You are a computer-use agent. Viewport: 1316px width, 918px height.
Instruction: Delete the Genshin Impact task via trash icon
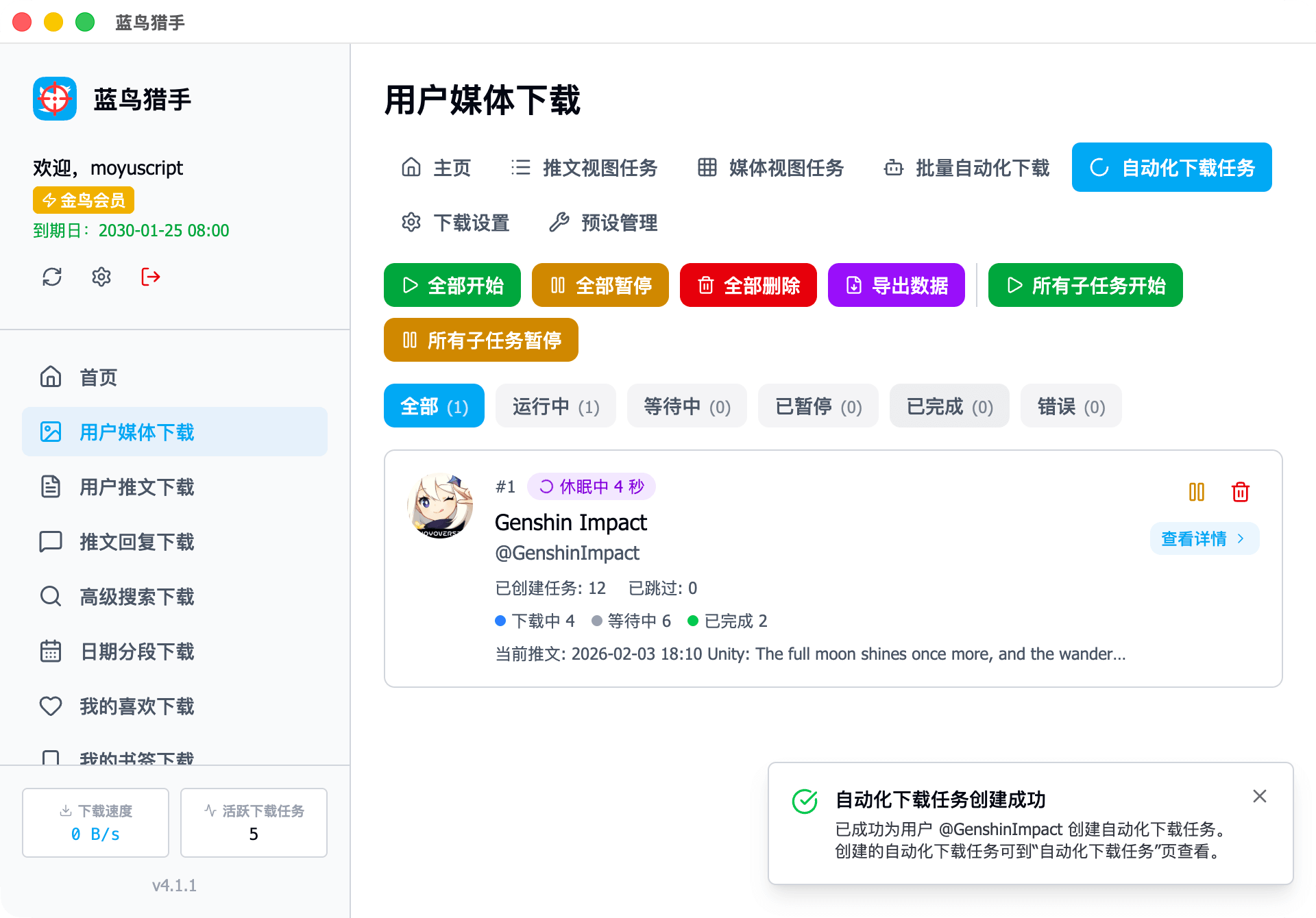1241,492
